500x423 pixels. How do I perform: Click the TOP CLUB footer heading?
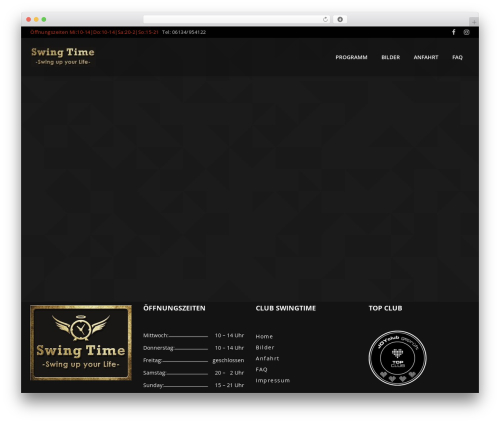coord(385,308)
